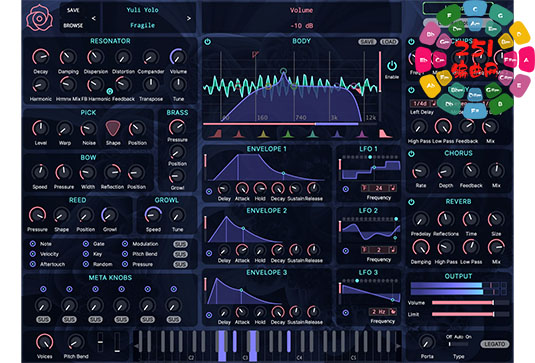The width and height of the screenshot is (535, 363).
Task: Click the Volume -10 dB parameter display
Action: click(302, 18)
